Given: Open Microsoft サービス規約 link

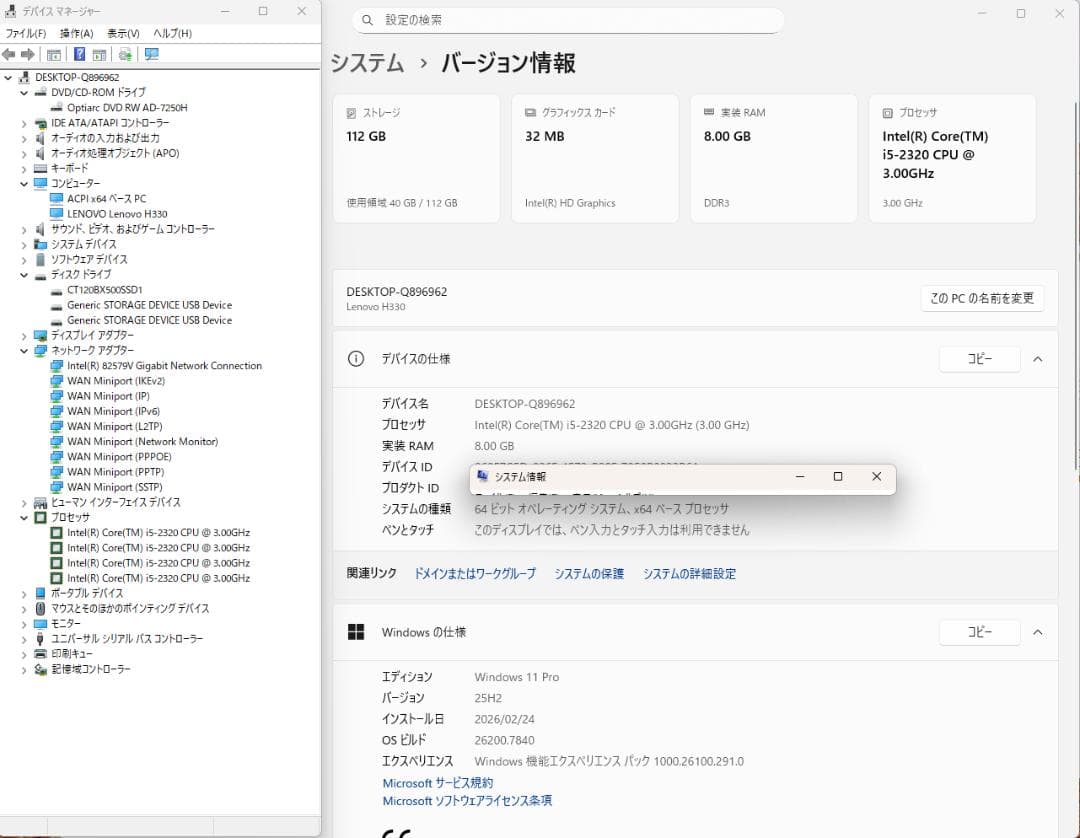Looking at the screenshot, I should click(438, 783).
